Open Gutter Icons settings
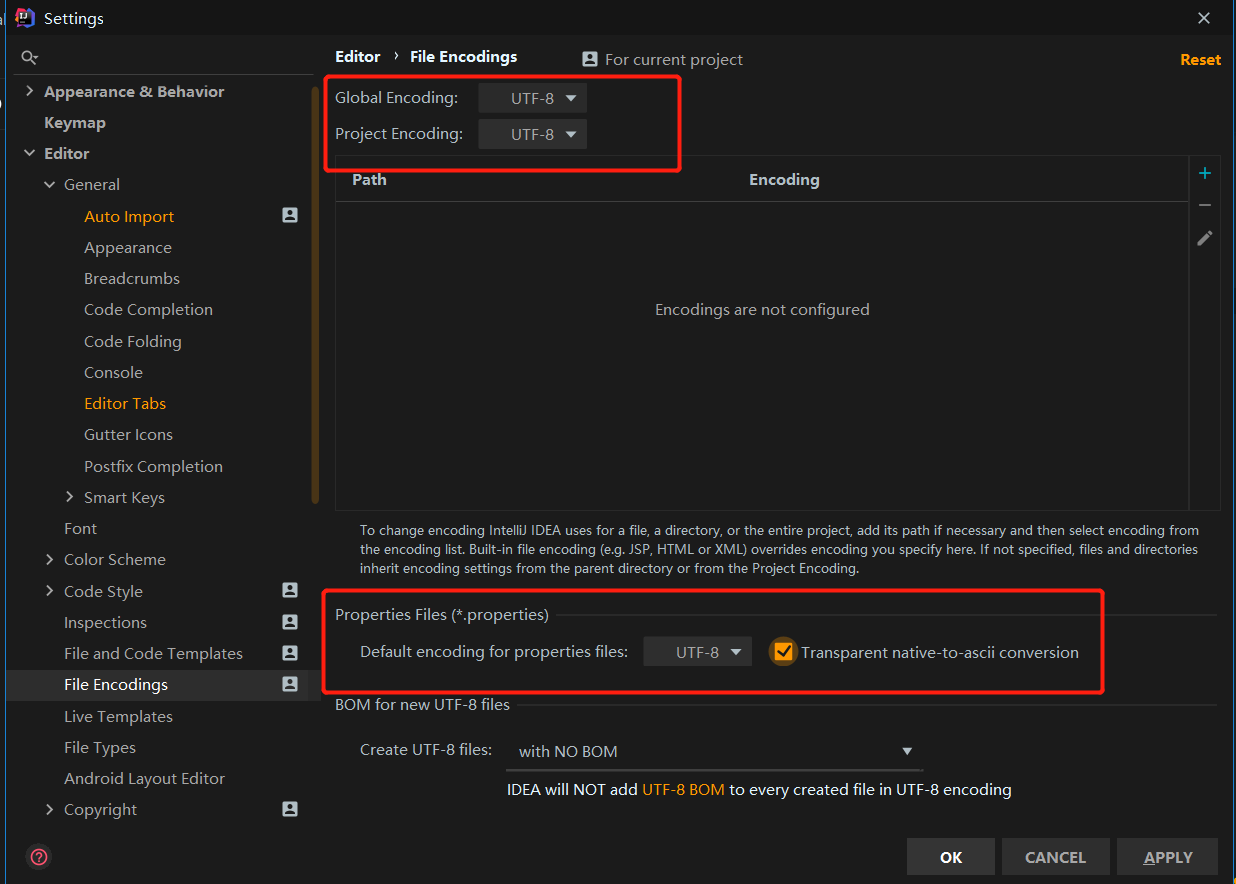 128,434
